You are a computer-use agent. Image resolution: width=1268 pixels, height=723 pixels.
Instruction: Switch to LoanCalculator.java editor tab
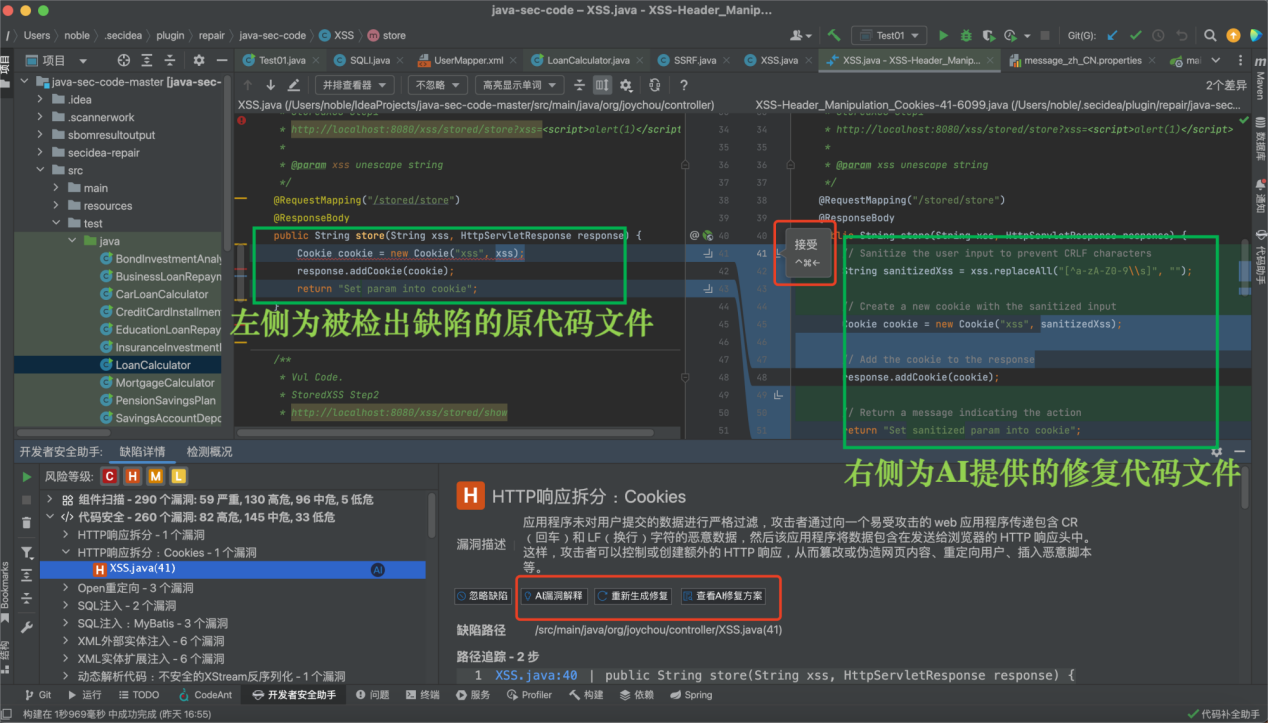click(x=588, y=60)
